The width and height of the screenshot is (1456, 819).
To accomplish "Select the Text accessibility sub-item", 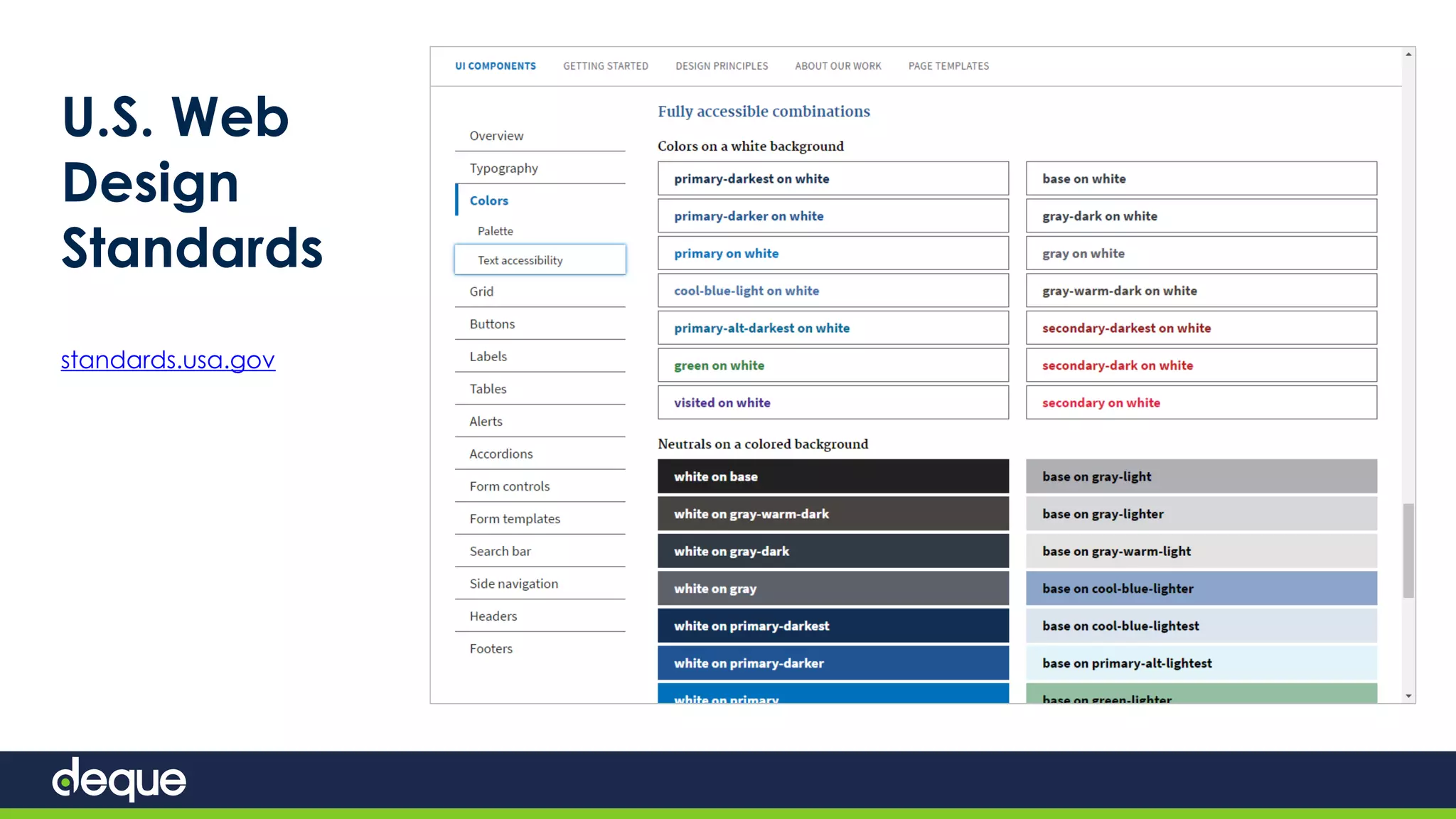I will click(540, 260).
